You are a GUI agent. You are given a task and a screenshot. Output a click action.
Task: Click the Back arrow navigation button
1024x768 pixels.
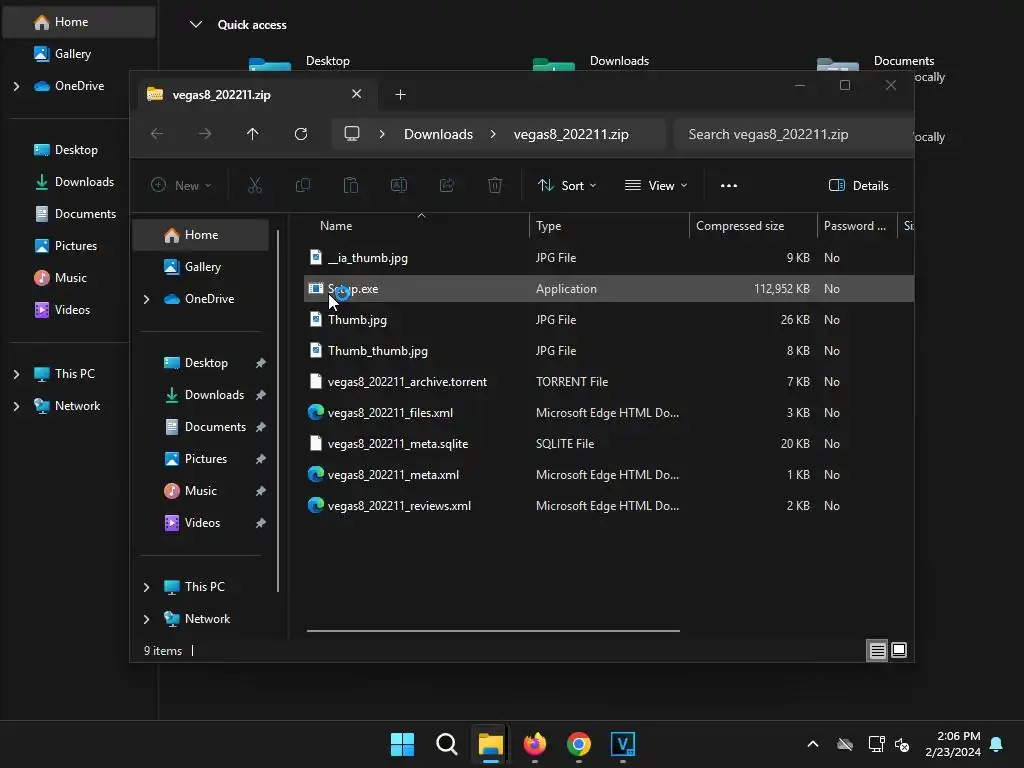coord(157,134)
